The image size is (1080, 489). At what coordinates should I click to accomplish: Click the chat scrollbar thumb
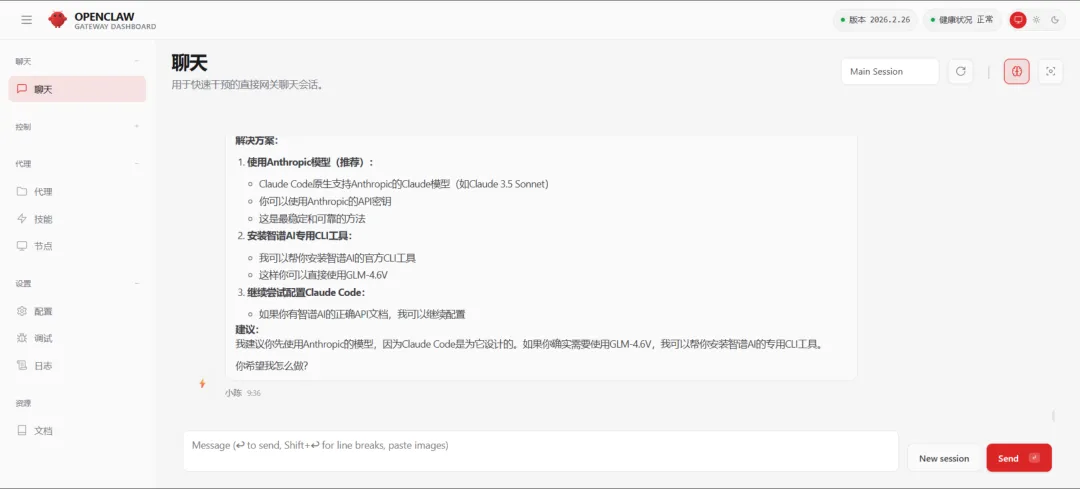(x=1054, y=416)
